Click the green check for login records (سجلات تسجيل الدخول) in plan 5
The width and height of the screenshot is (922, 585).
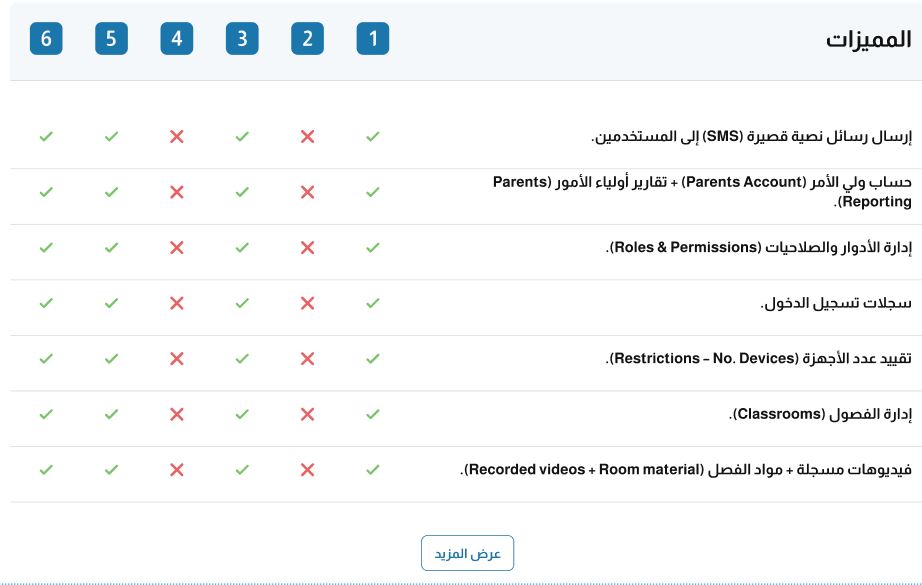click(111, 303)
